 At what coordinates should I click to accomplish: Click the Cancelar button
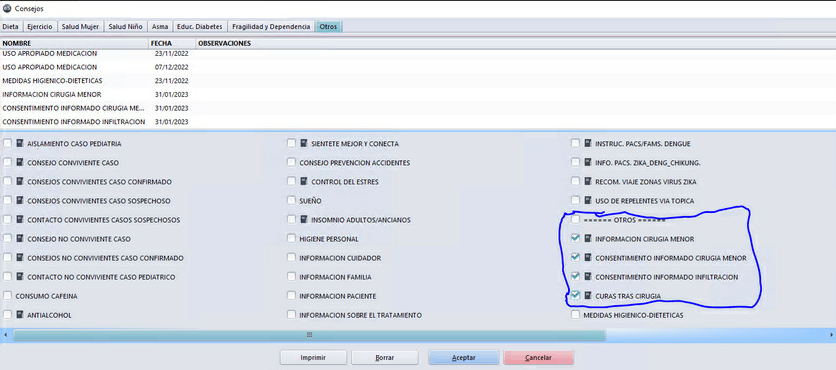(538, 358)
